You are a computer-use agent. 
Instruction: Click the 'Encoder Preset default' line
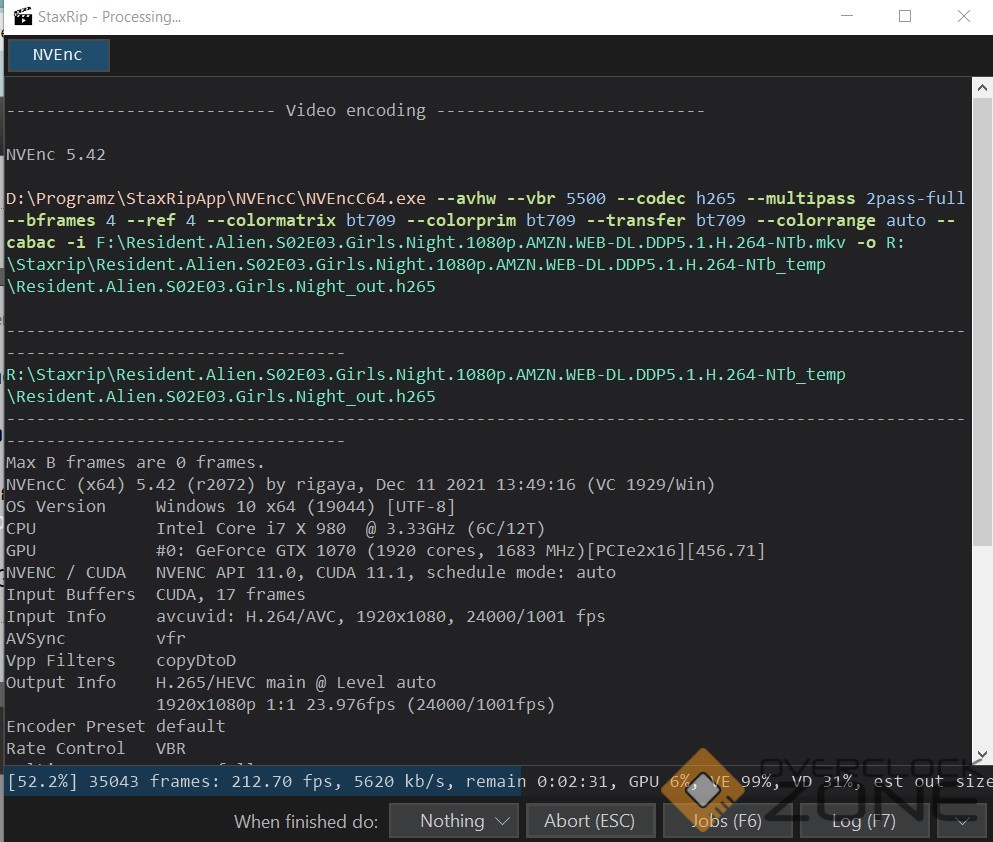pos(115,726)
